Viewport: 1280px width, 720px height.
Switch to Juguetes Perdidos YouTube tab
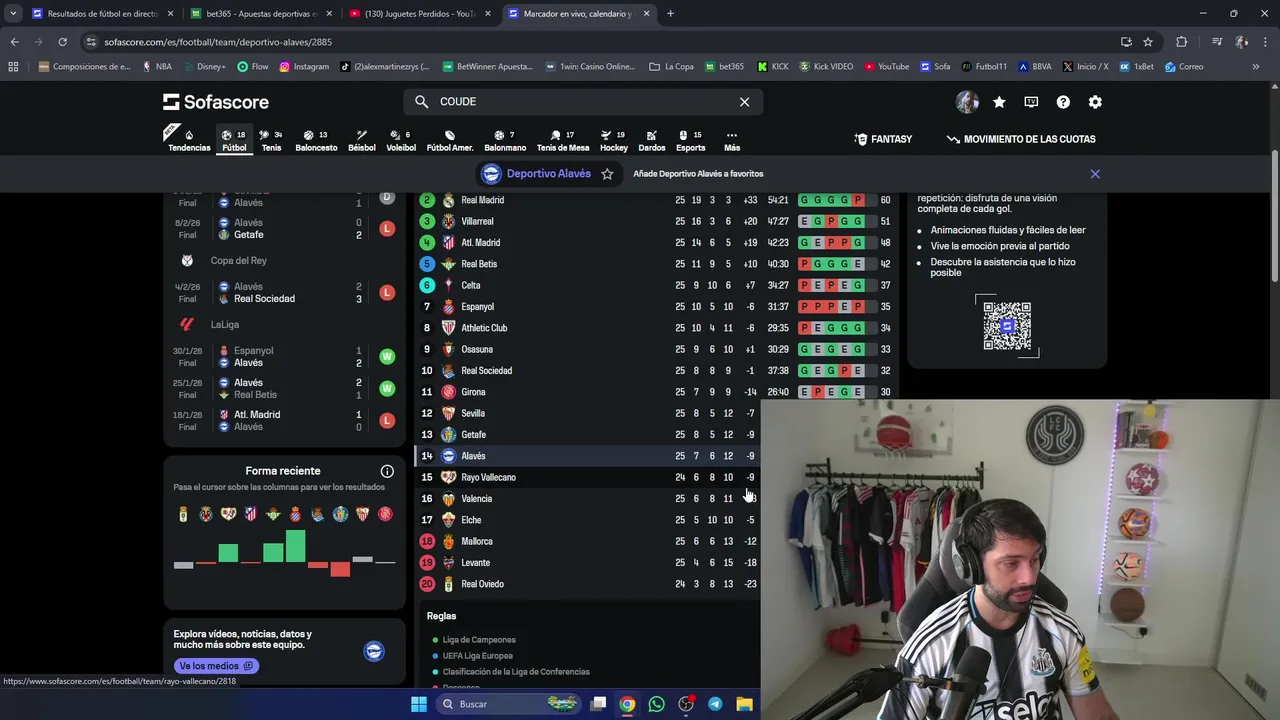[419, 14]
